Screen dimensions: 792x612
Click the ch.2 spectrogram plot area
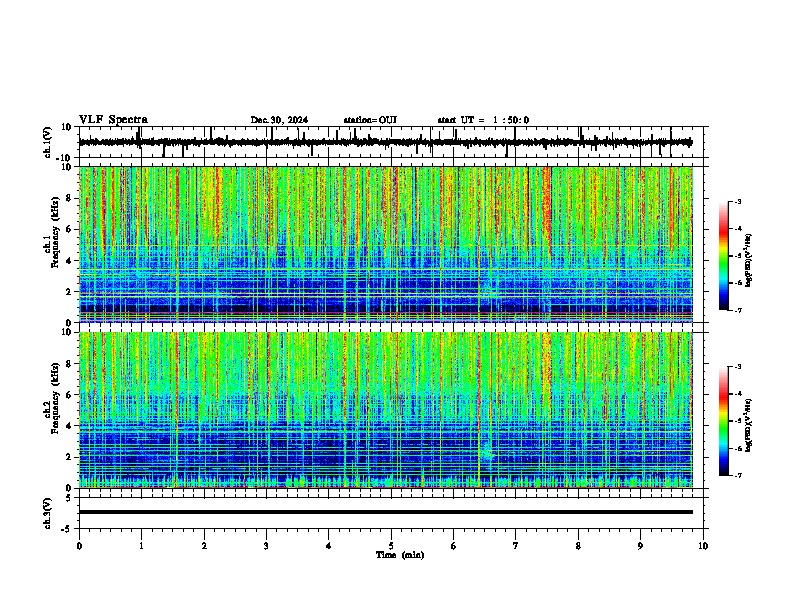(x=386, y=410)
